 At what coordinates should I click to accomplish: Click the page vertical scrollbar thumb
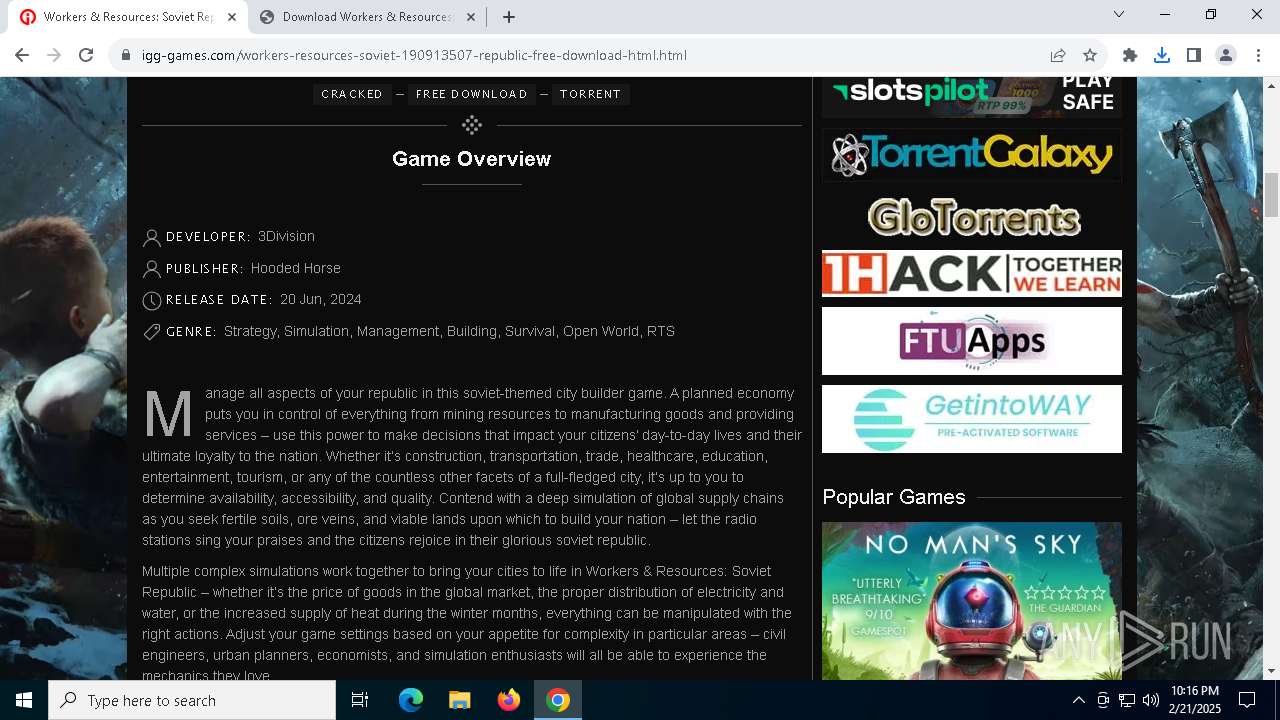(x=1271, y=194)
